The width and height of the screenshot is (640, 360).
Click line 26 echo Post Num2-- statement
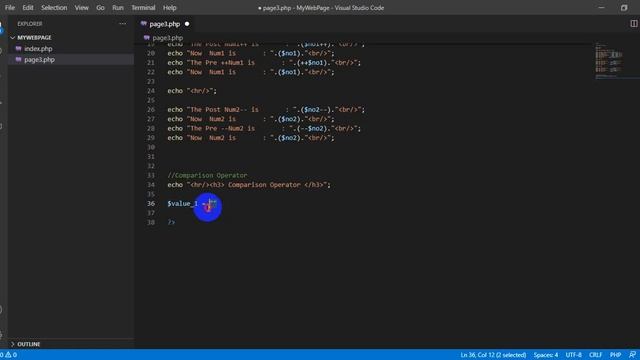[x=266, y=110]
